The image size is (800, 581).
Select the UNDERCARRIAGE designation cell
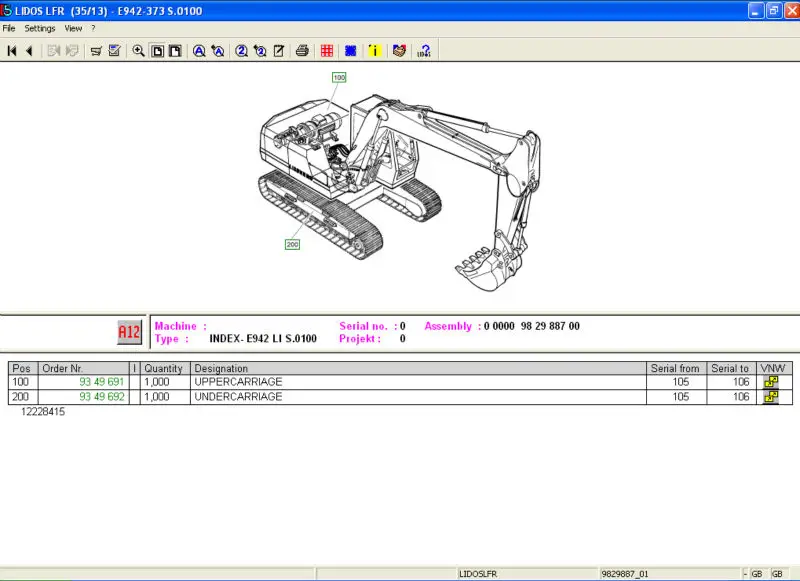tap(418, 397)
